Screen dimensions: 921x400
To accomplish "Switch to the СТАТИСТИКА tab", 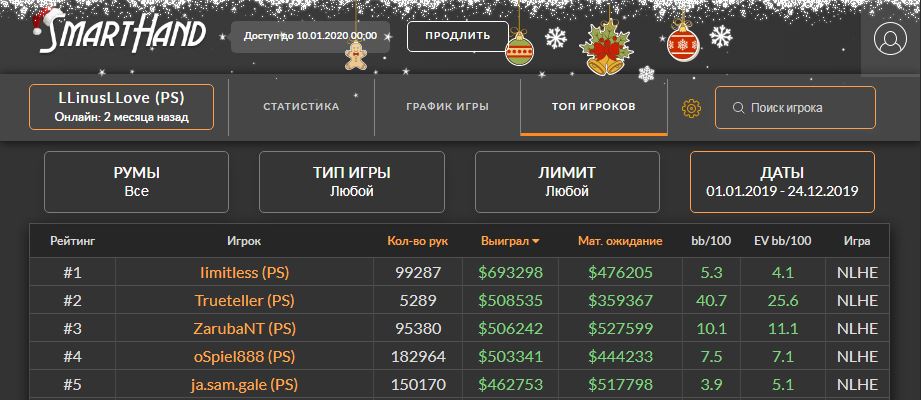I will (301, 106).
